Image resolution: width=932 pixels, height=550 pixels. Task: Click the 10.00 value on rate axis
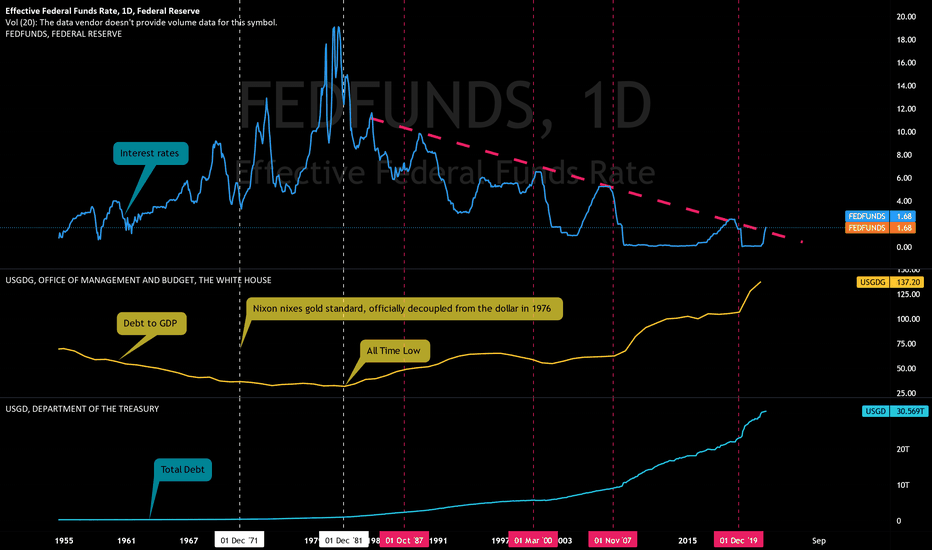[x=906, y=132]
